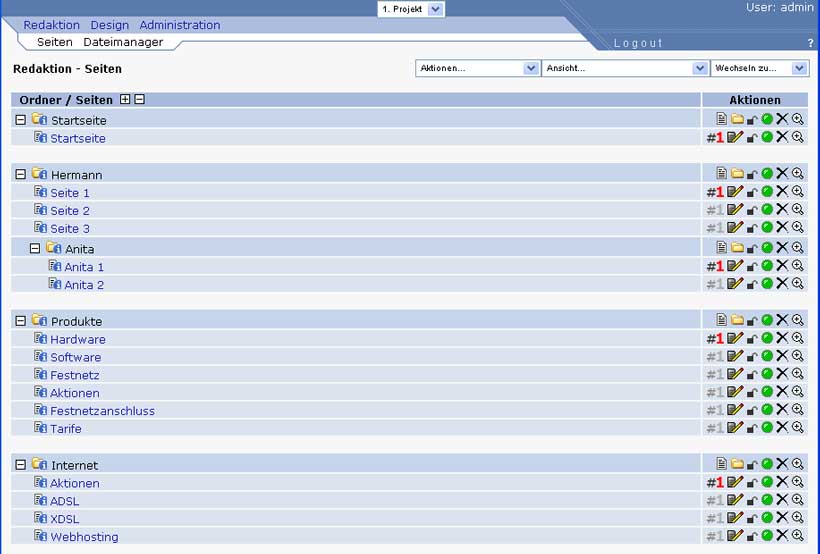Screen dimensions: 820x554
Task: Click delete X icon for Seite 2
Action: coord(782,209)
